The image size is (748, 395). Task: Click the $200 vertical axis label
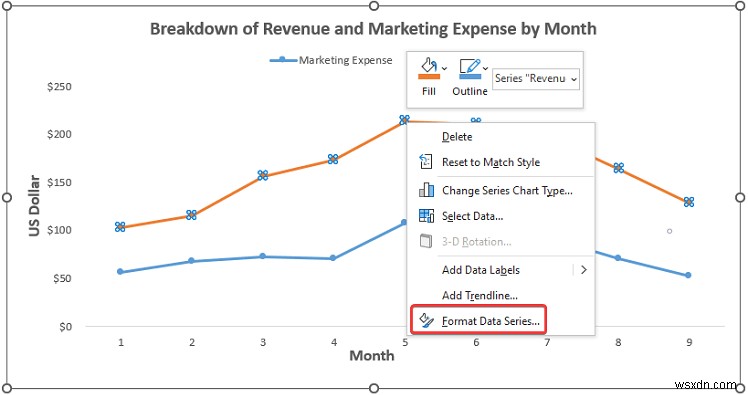point(59,135)
